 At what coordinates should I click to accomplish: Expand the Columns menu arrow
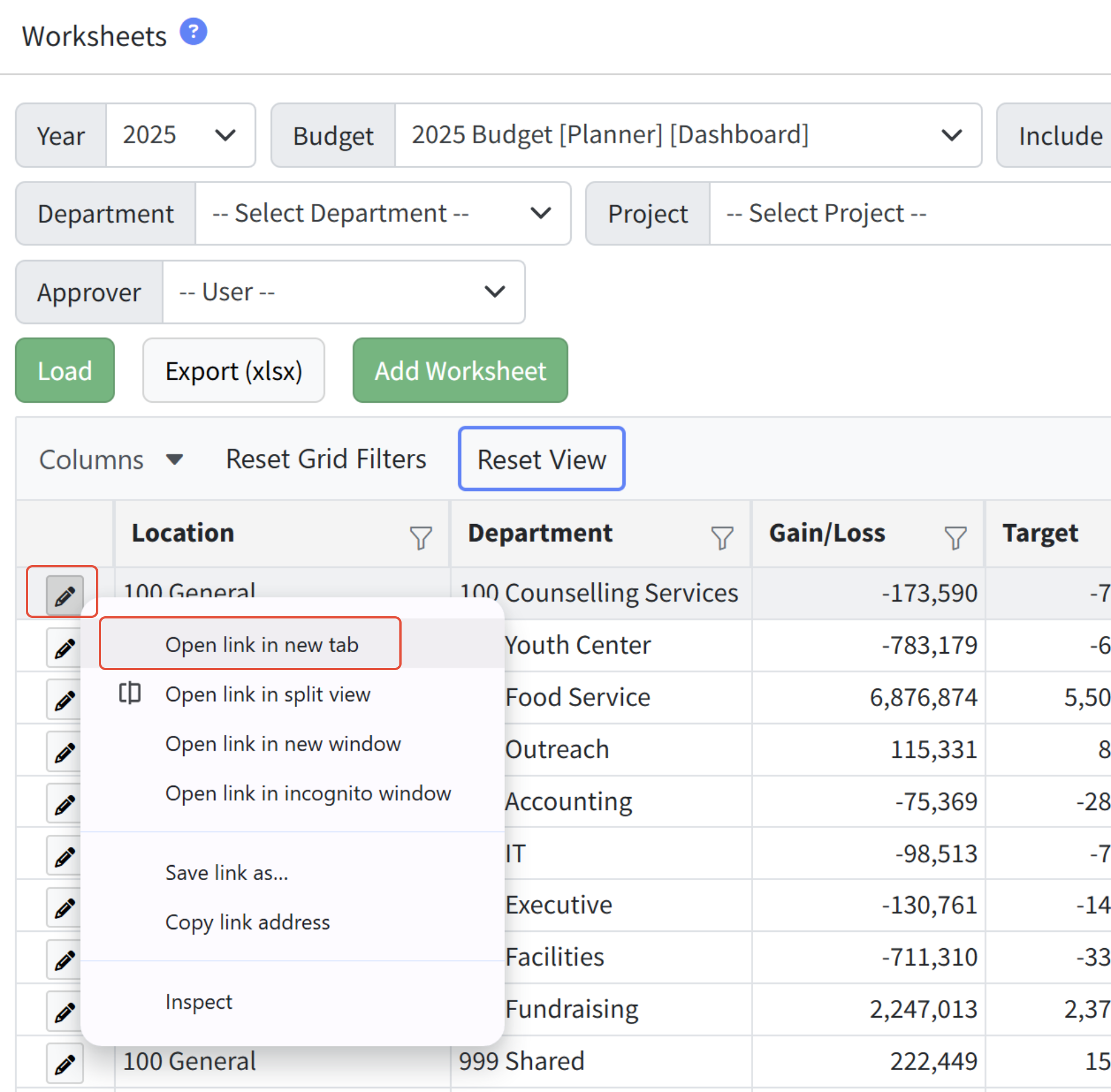click(x=174, y=459)
